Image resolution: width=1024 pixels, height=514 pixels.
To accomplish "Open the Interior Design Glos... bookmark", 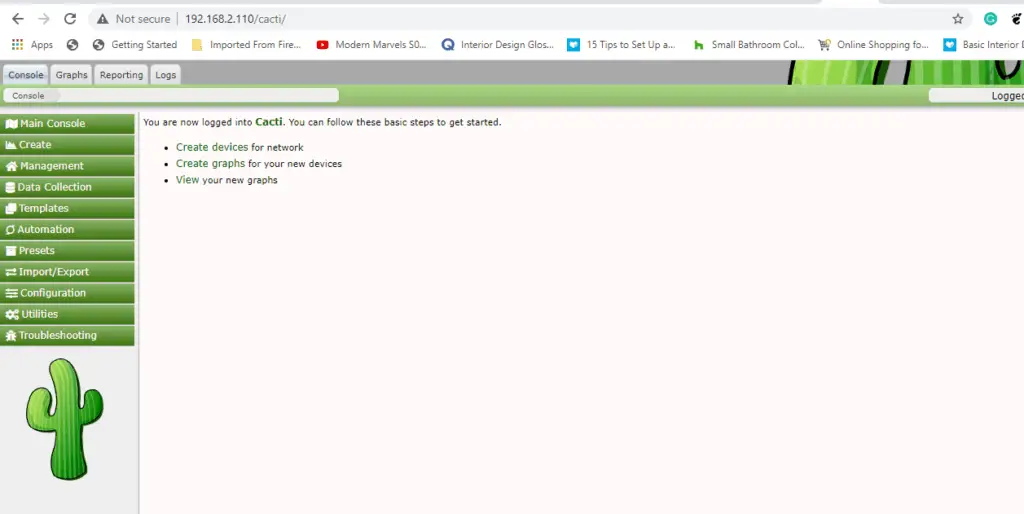I will pos(498,44).
